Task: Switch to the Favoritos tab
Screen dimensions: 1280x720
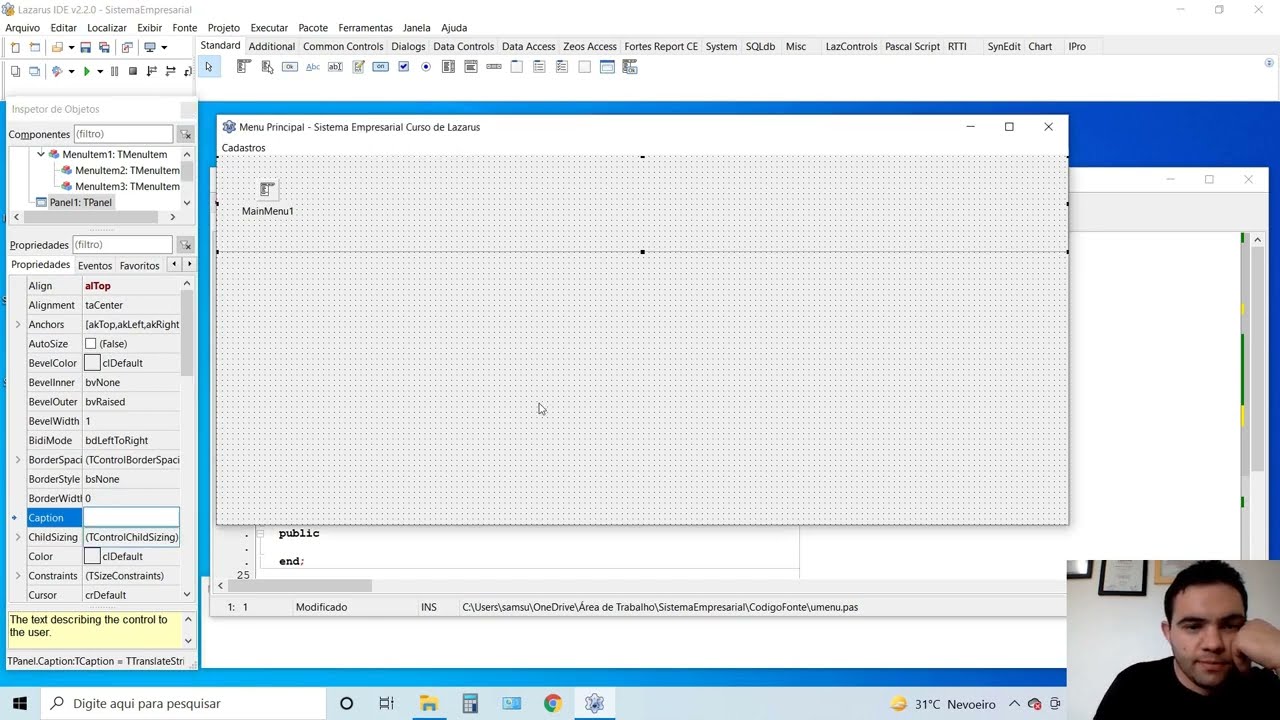Action: coord(139,266)
